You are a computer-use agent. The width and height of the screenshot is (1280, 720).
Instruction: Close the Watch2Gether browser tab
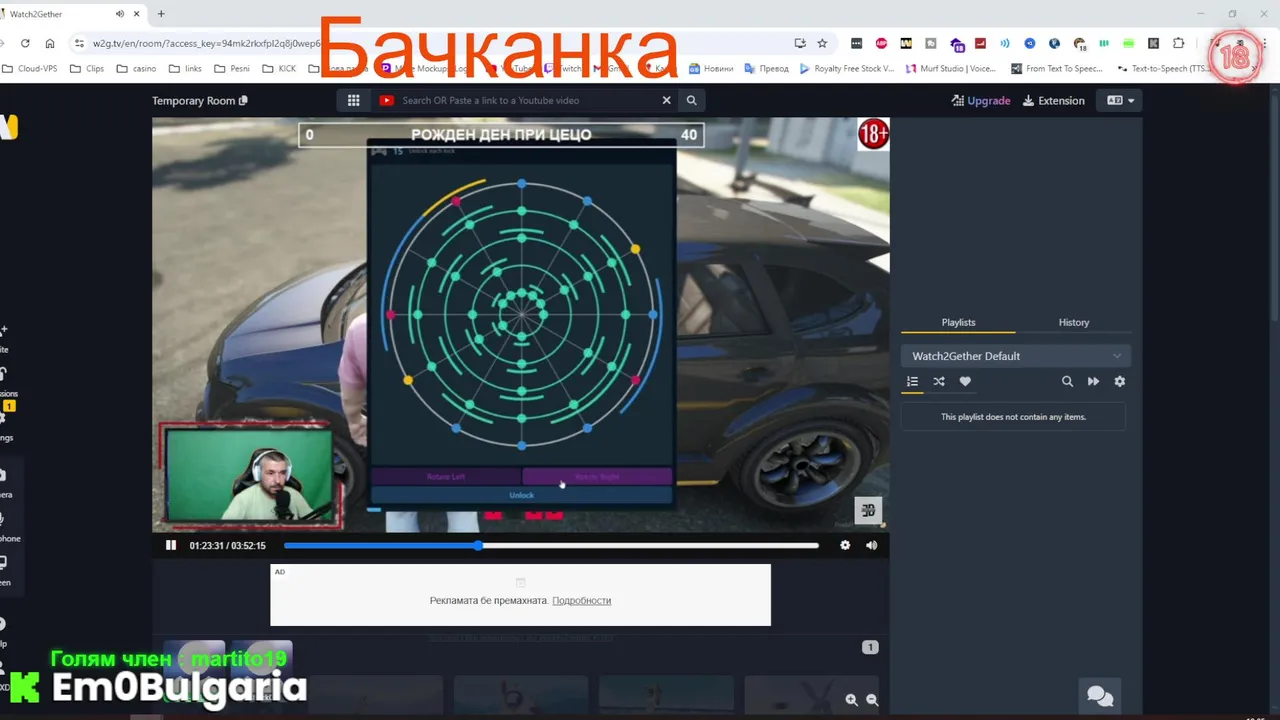point(136,14)
